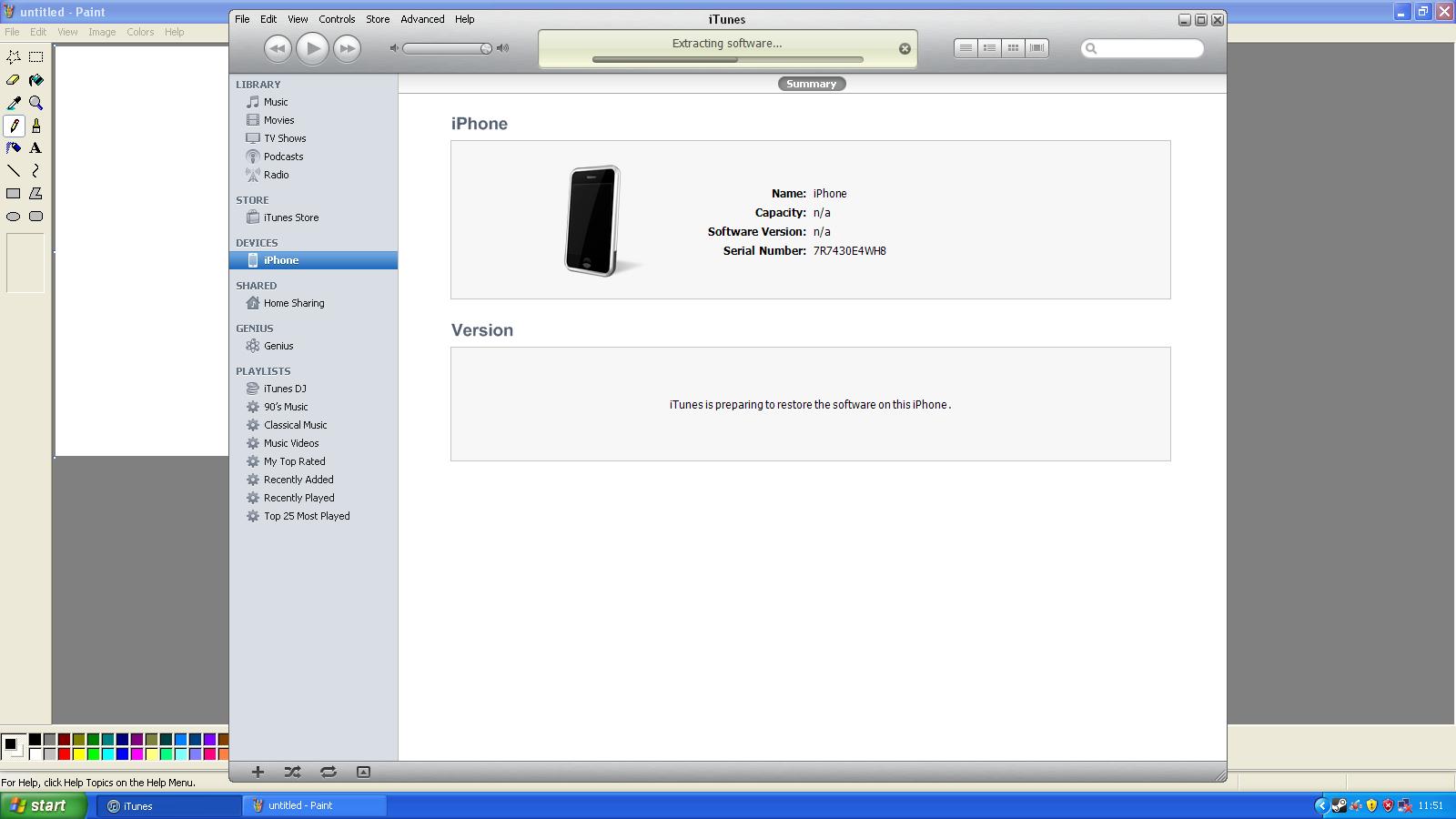The image size is (1456, 819).
Task: Select Paint's Pencil tool
Action: (x=14, y=126)
